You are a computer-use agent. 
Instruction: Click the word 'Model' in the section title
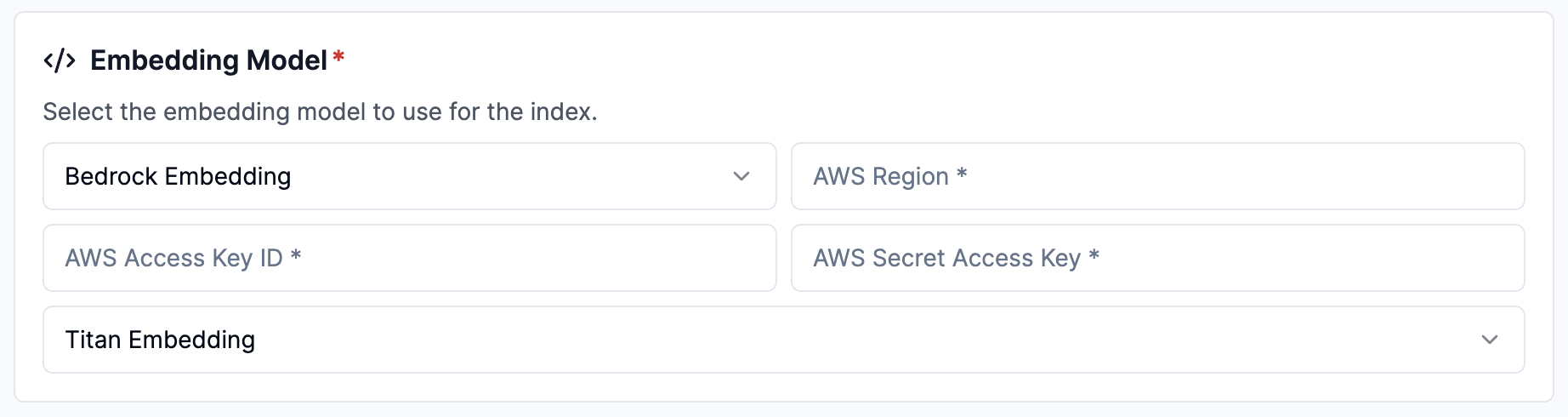coord(286,60)
